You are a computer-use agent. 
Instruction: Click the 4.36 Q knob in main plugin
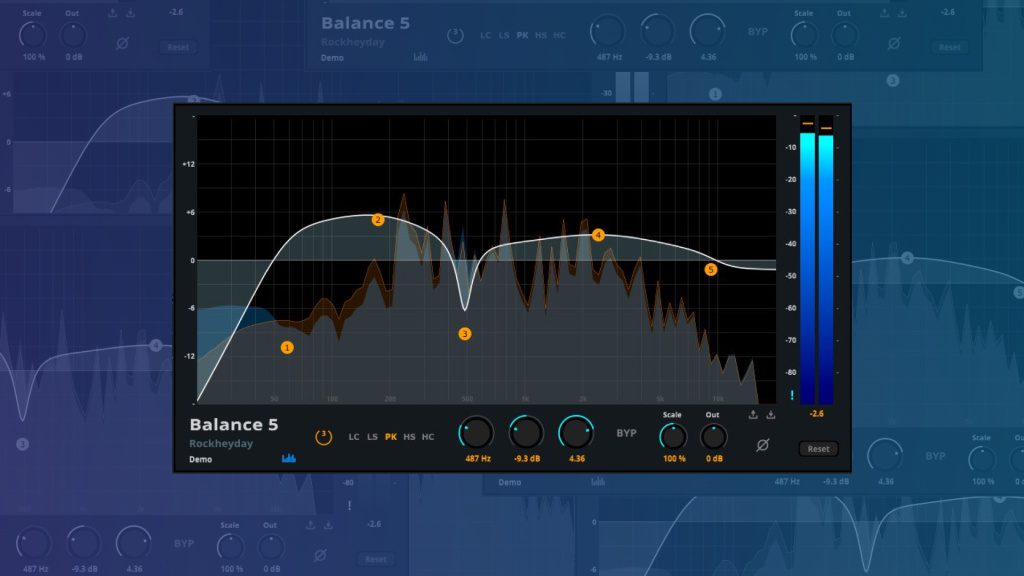click(x=576, y=432)
